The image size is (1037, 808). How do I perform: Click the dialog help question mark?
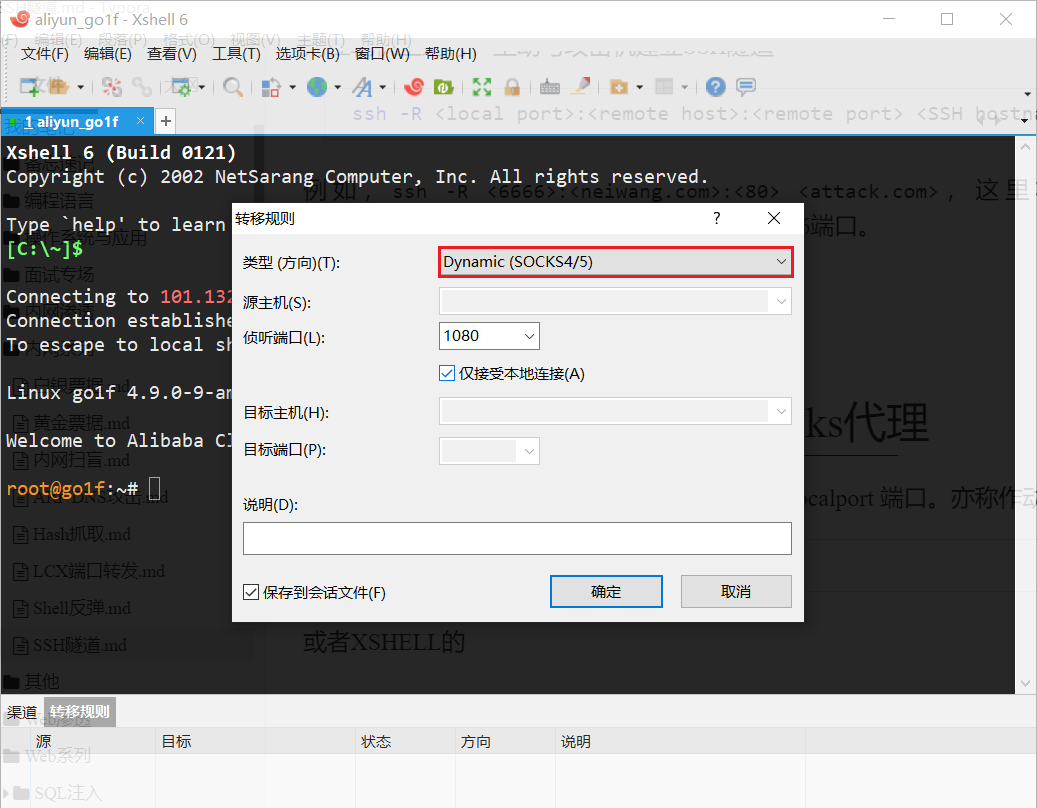click(717, 218)
